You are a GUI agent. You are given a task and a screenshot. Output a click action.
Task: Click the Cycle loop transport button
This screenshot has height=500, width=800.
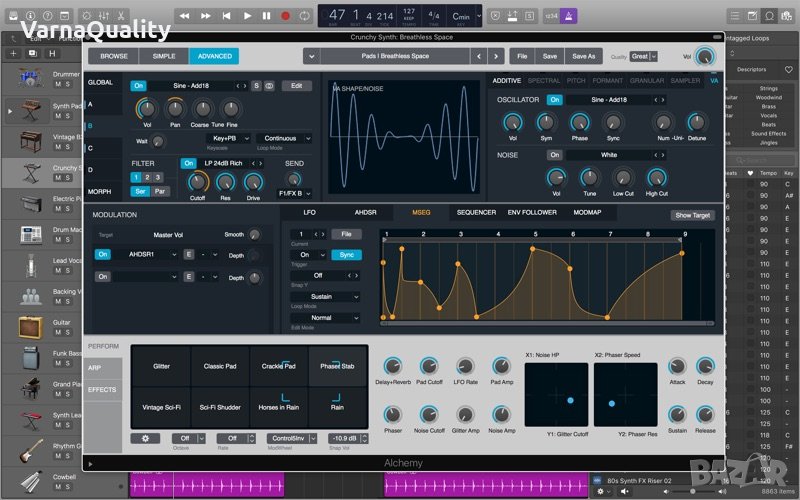point(303,15)
